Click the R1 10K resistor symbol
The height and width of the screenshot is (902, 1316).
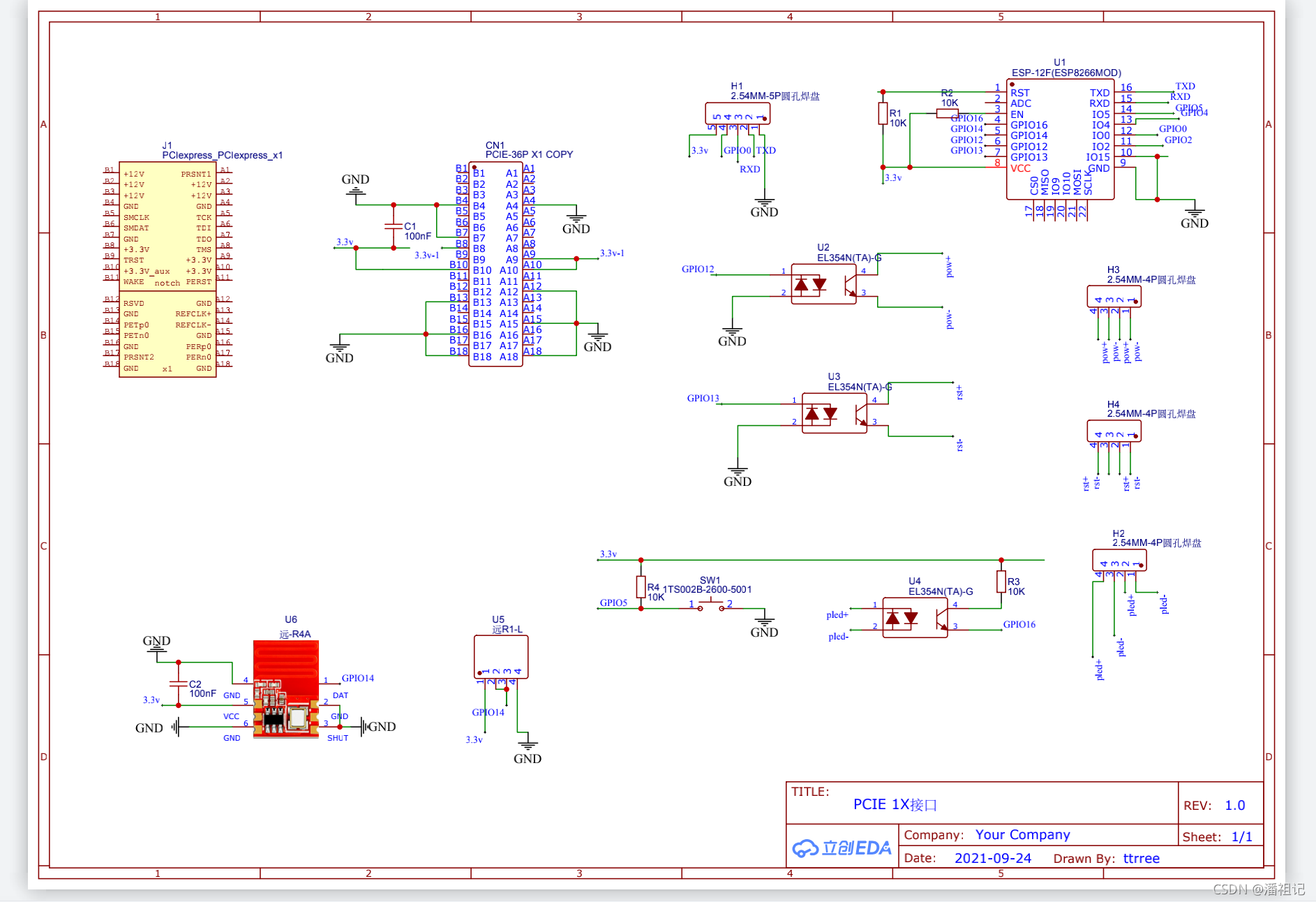[x=883, y=114]
